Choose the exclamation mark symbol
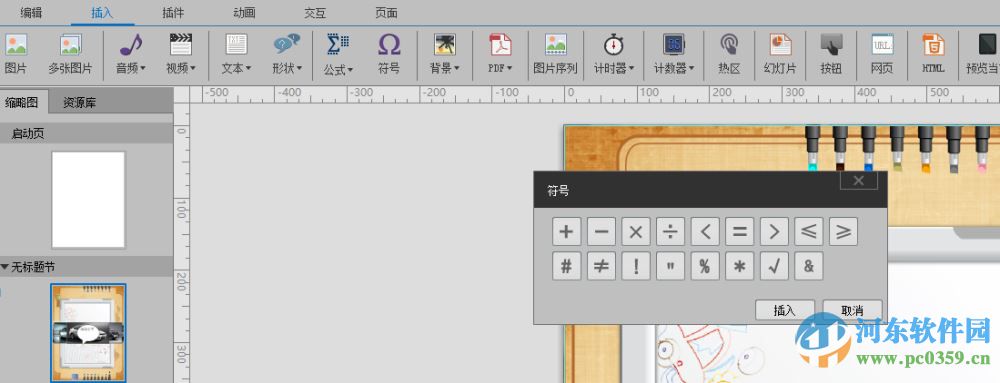 click(x=636, y=266)
